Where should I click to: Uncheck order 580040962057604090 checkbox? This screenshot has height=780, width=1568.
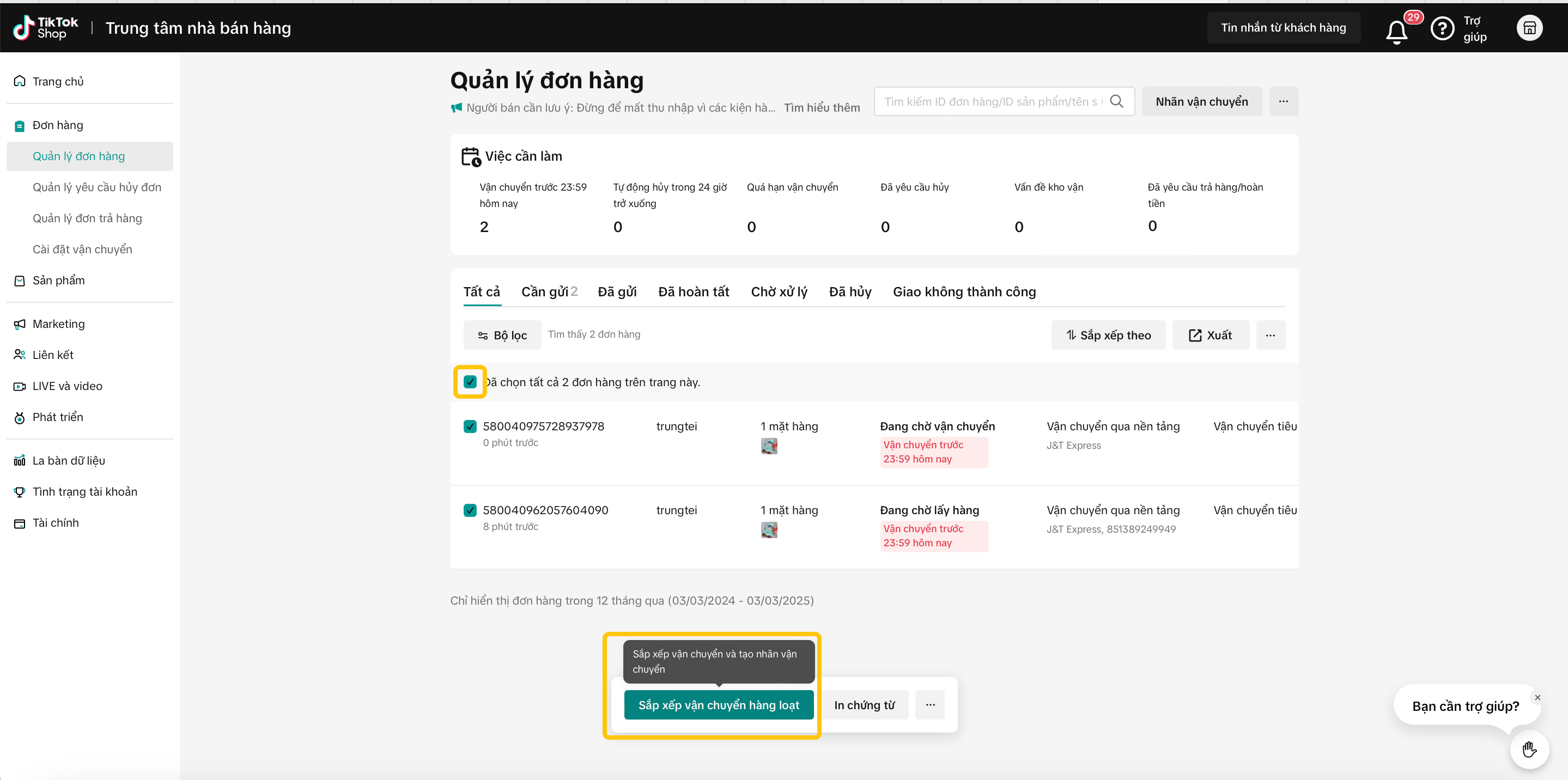coord(470,510)
